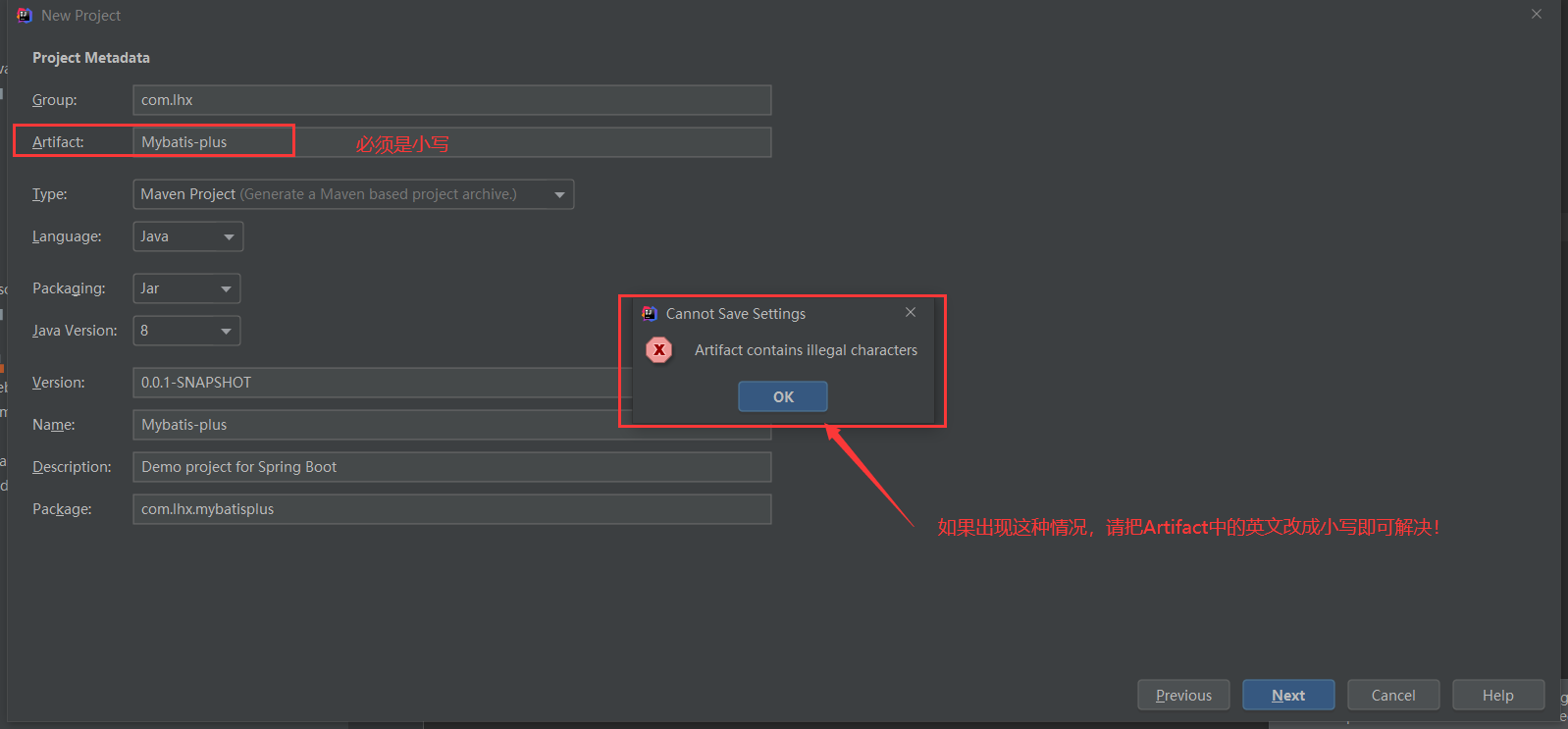The width and height of the screenshot is (1568, 729).
Task: Click OK in the error dialog
Action: click(x=783, y=396)
